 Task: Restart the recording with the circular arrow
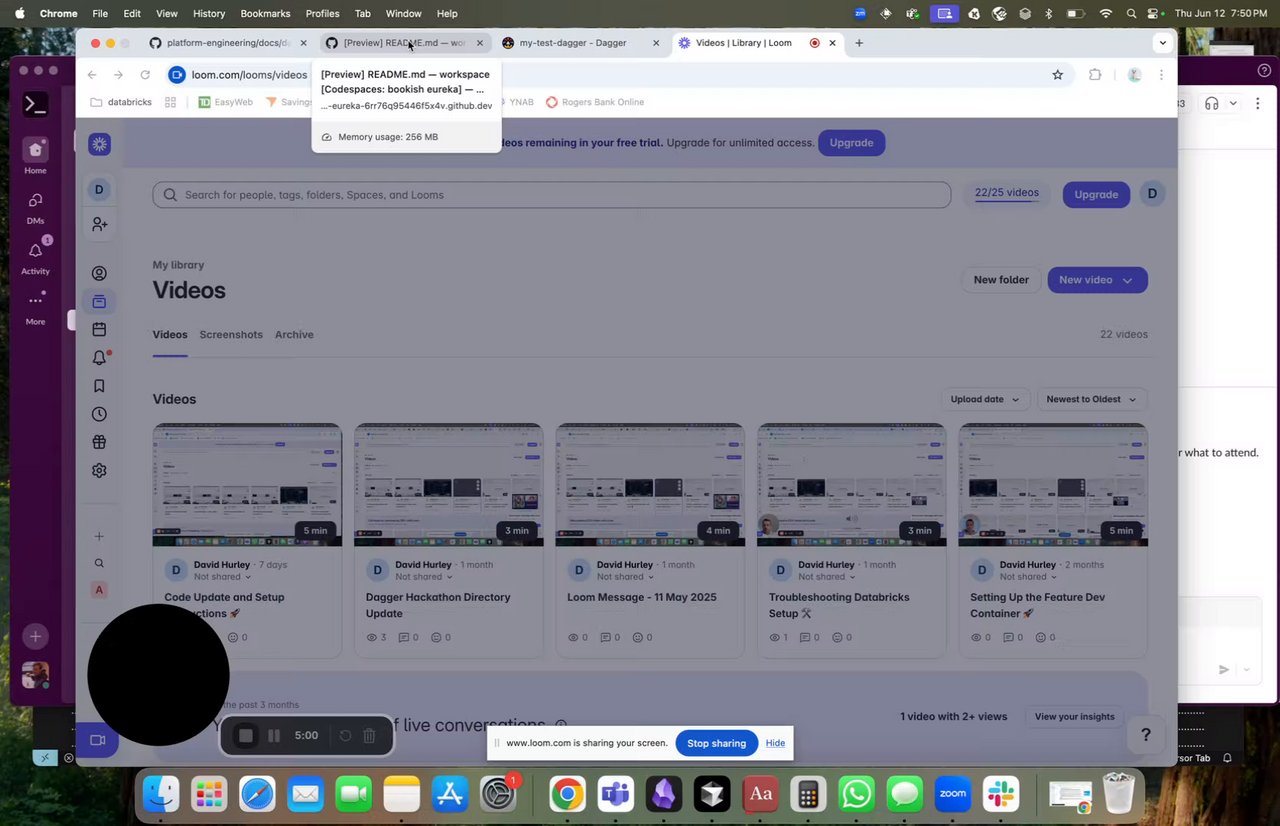[345, 736]
